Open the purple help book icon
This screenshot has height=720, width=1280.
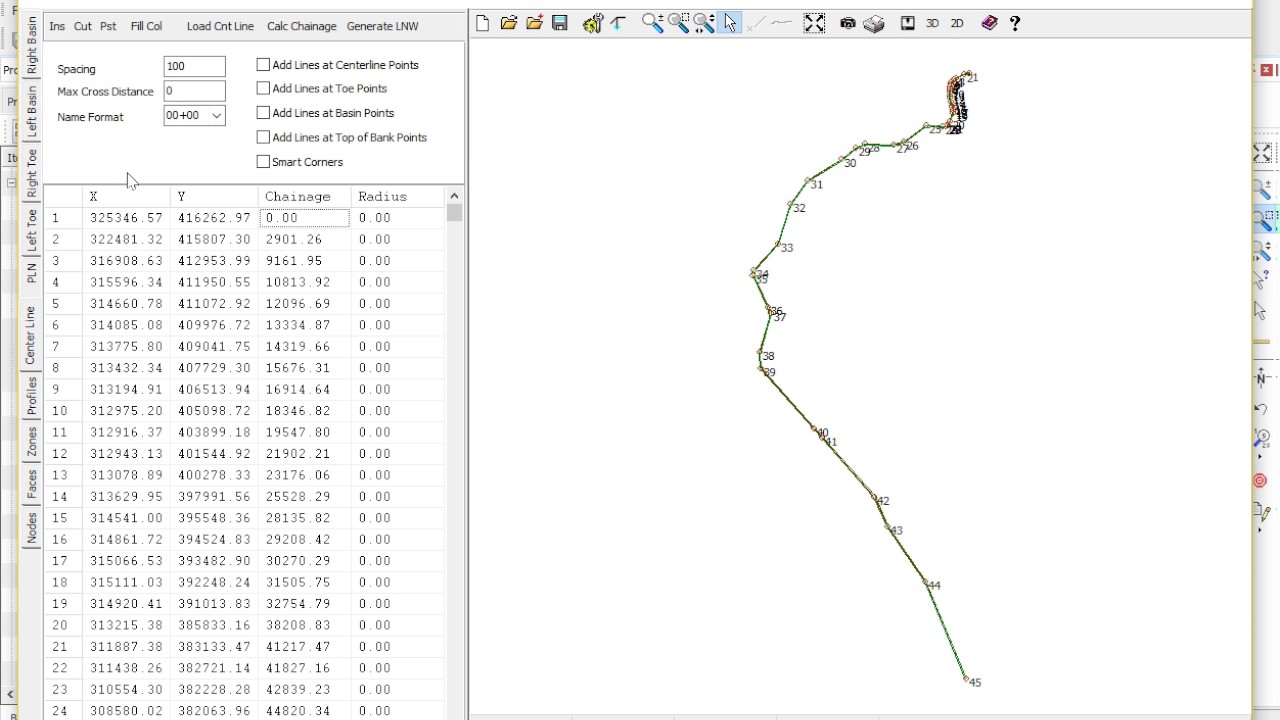pyautogui.click(x=990, y=23)
